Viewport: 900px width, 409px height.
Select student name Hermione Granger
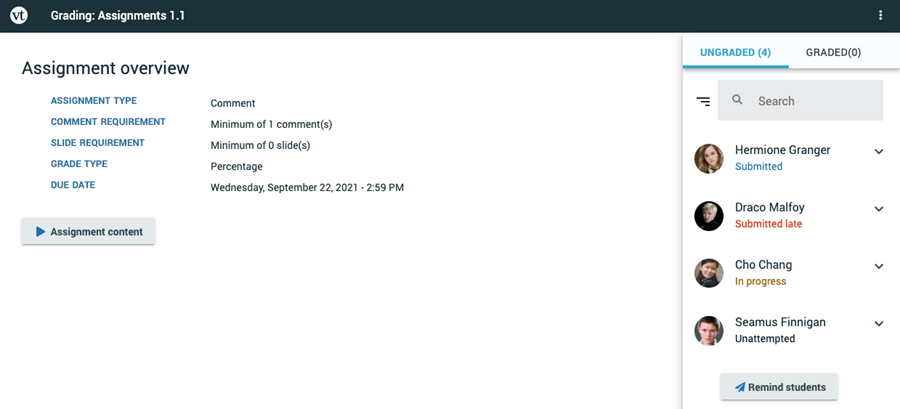(782, 150)
